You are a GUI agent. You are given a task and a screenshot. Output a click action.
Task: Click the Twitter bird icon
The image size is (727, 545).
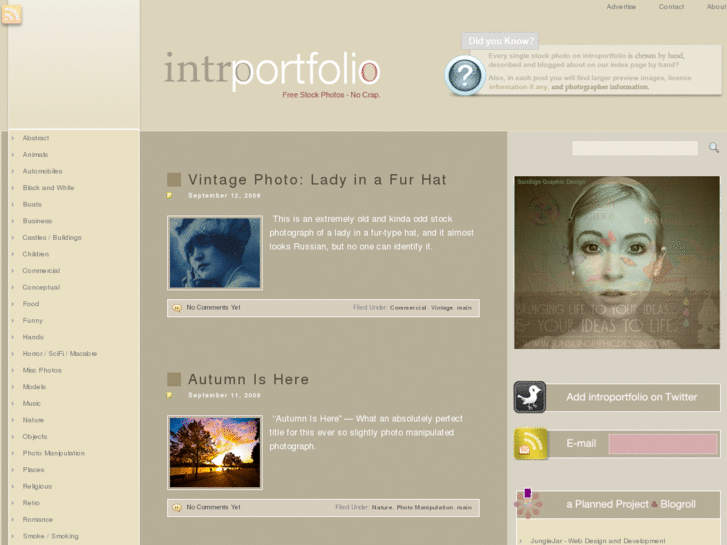(529, 397)
